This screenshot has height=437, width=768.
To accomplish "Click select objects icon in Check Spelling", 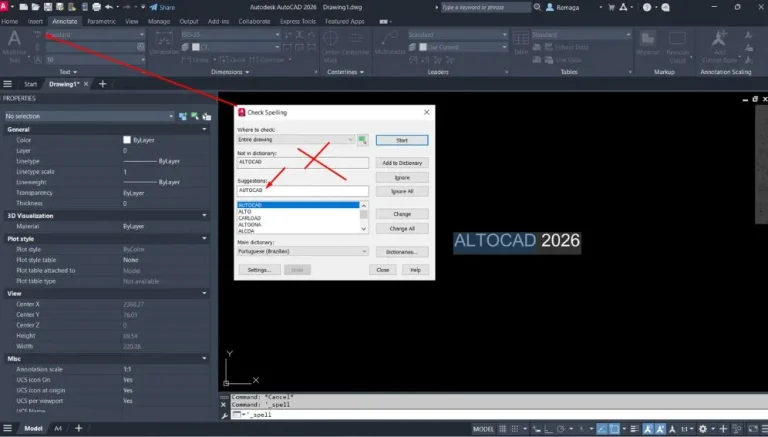I will click(x=362, y=140).
